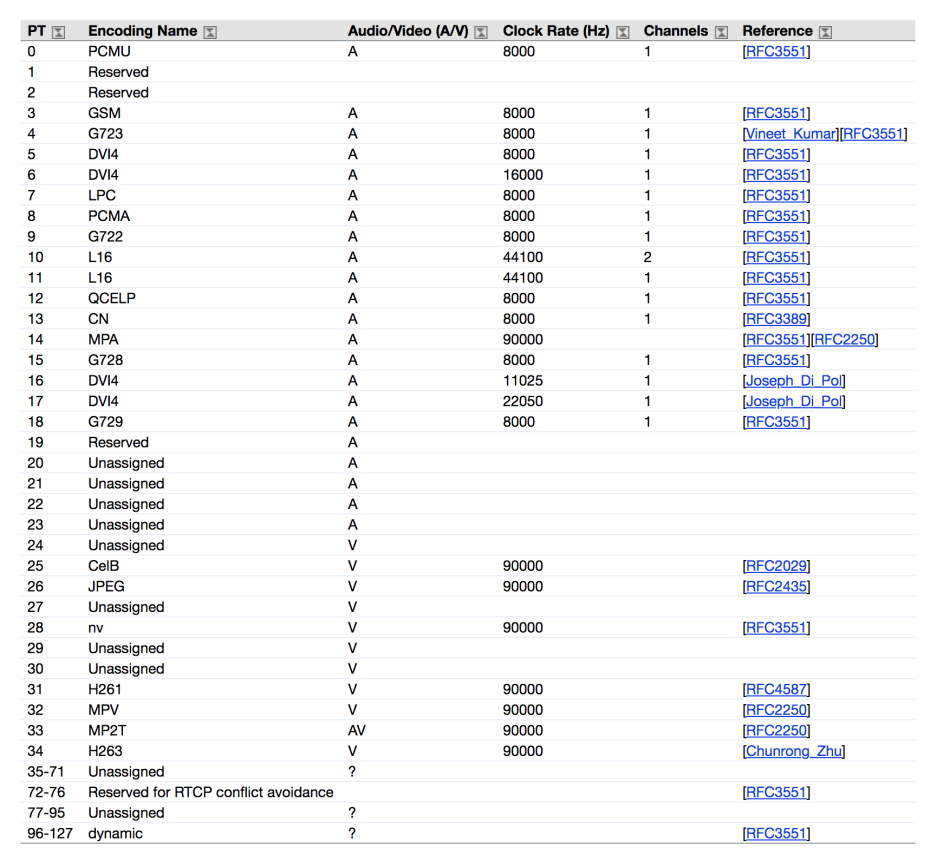Viewport: 937px width, 860px height.
Task: Open RFC3551 link in the PCMU row
Action: [x=776, y=52]
